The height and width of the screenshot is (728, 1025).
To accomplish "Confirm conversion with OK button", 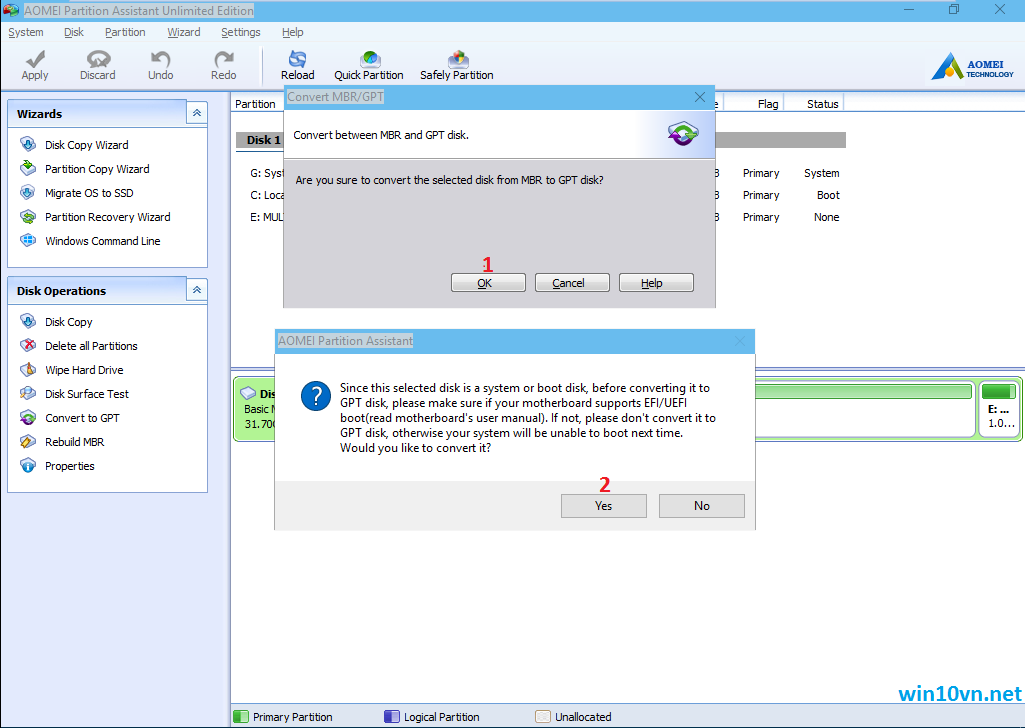I will 488,283.
